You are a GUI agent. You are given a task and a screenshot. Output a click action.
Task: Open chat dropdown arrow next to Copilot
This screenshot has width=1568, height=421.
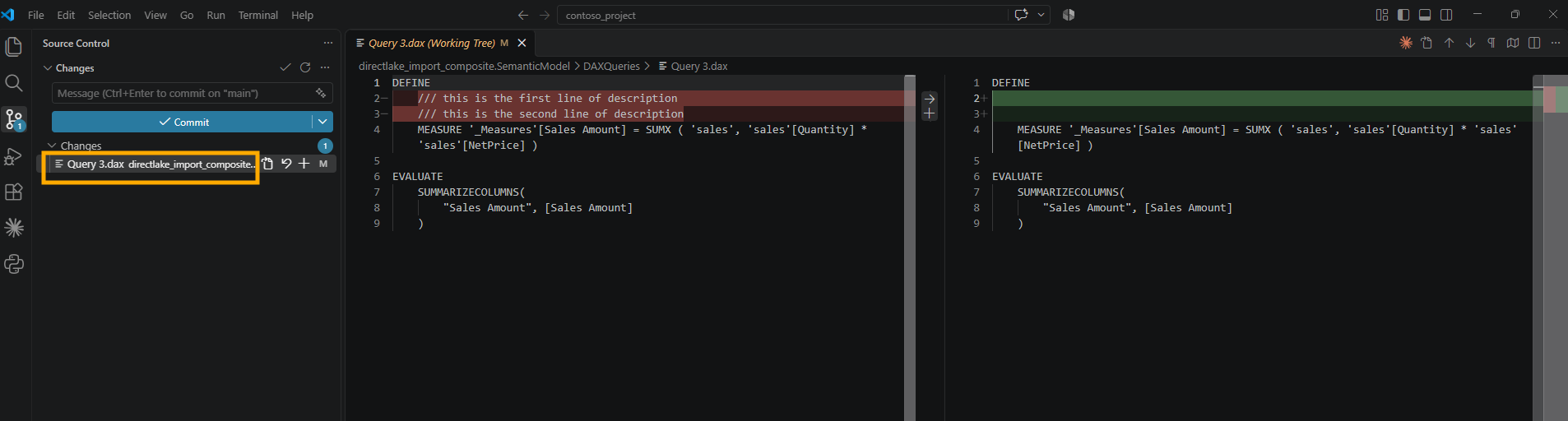point(1041,15)
